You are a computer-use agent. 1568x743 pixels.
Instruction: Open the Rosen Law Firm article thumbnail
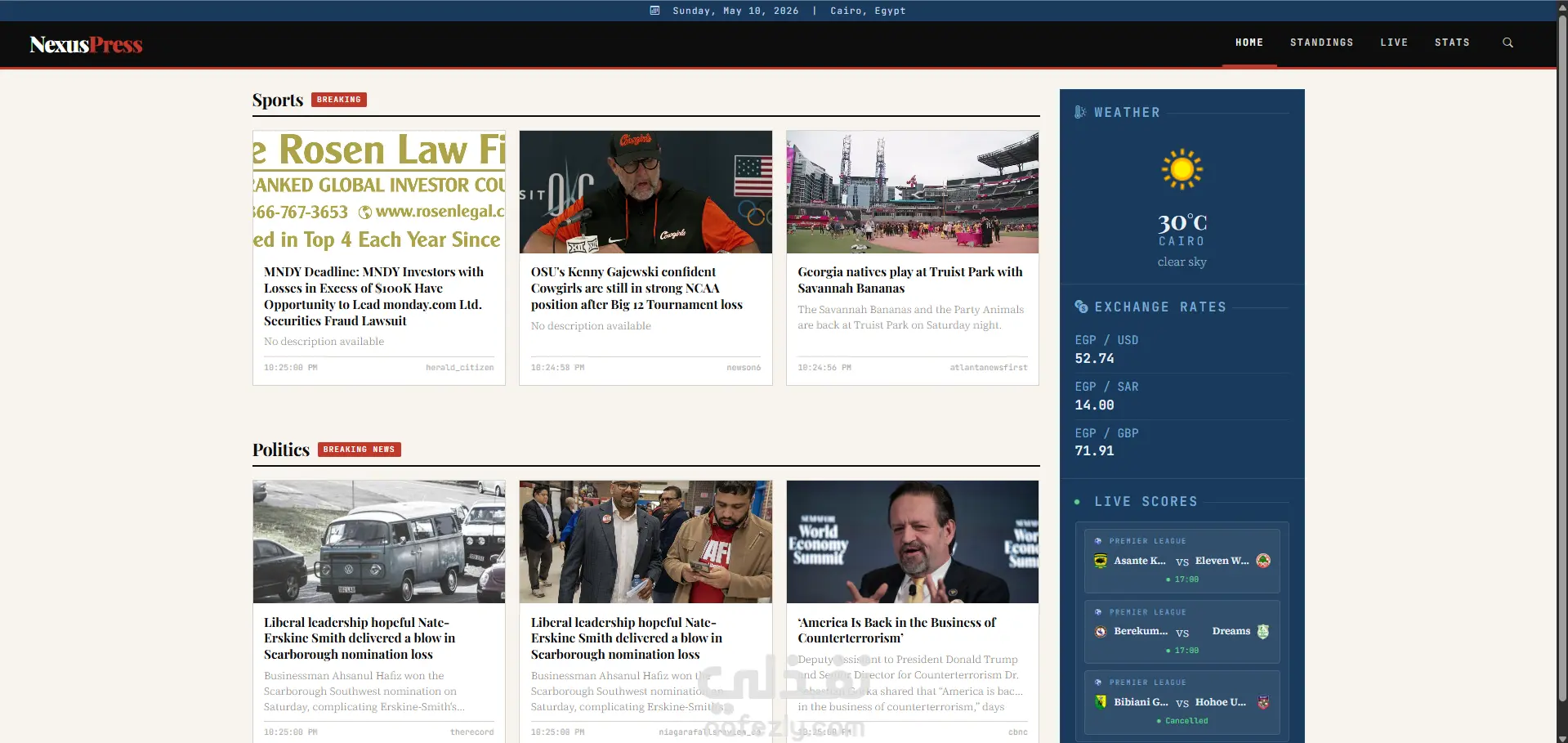pyautogui.click(x=379, y=192)
